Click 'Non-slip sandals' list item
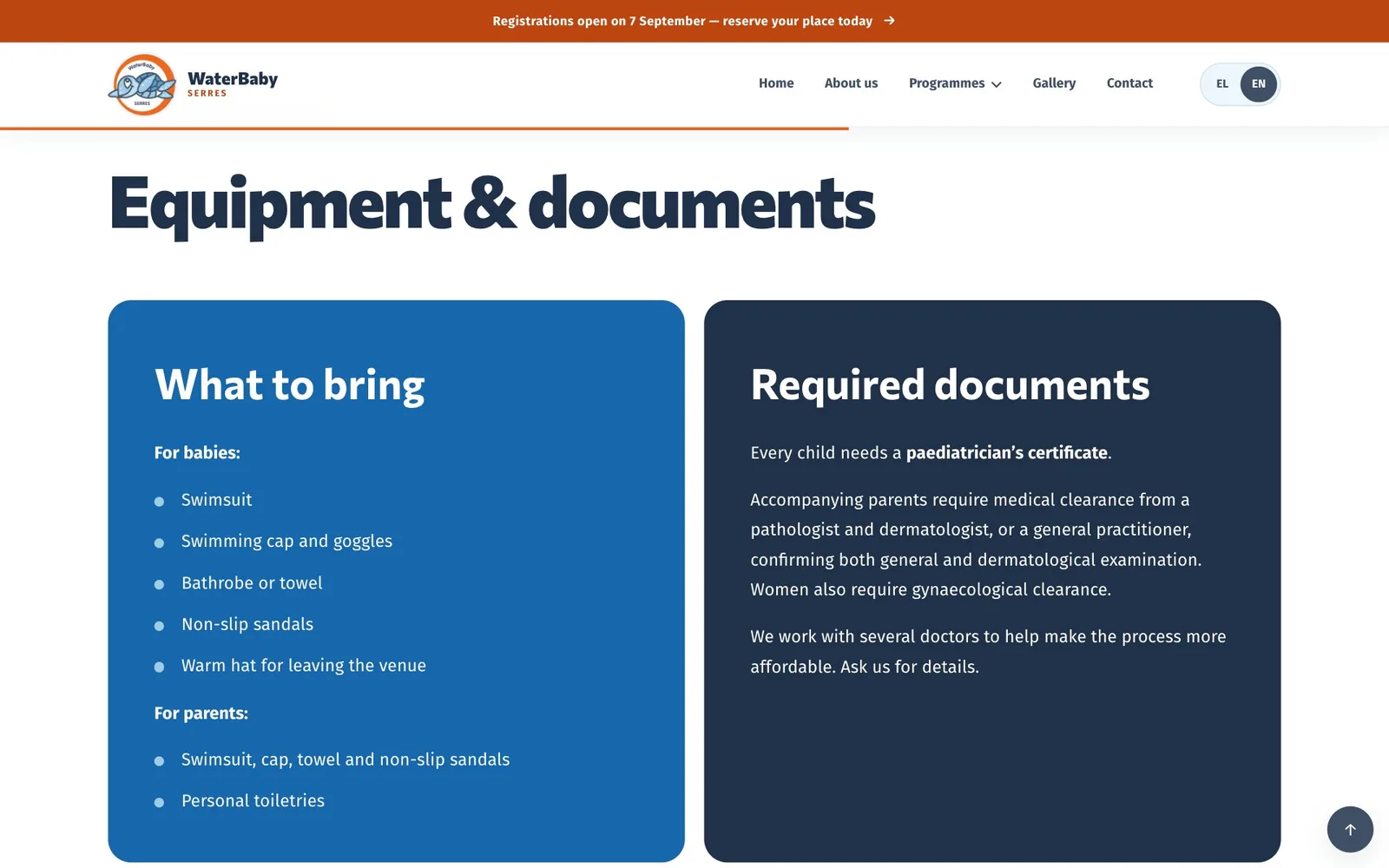 coord(247,624)
